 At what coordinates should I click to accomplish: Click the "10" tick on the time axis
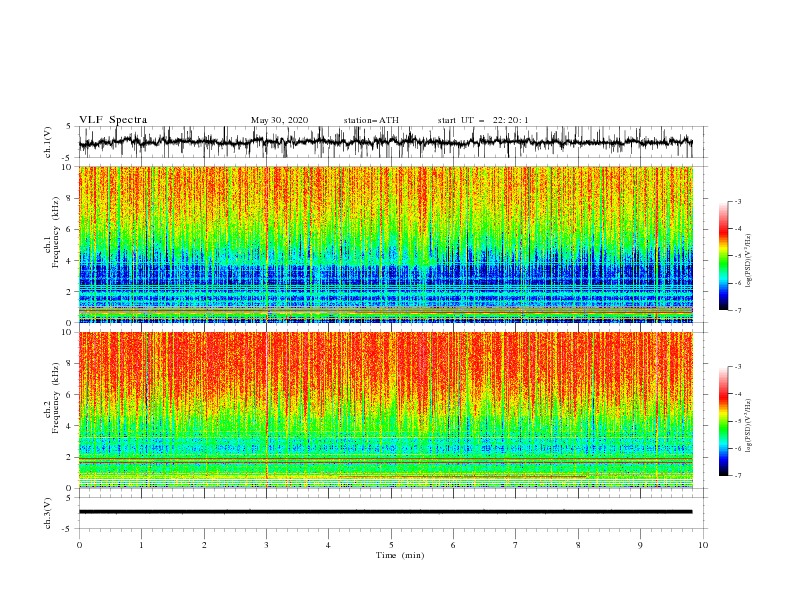703,545
